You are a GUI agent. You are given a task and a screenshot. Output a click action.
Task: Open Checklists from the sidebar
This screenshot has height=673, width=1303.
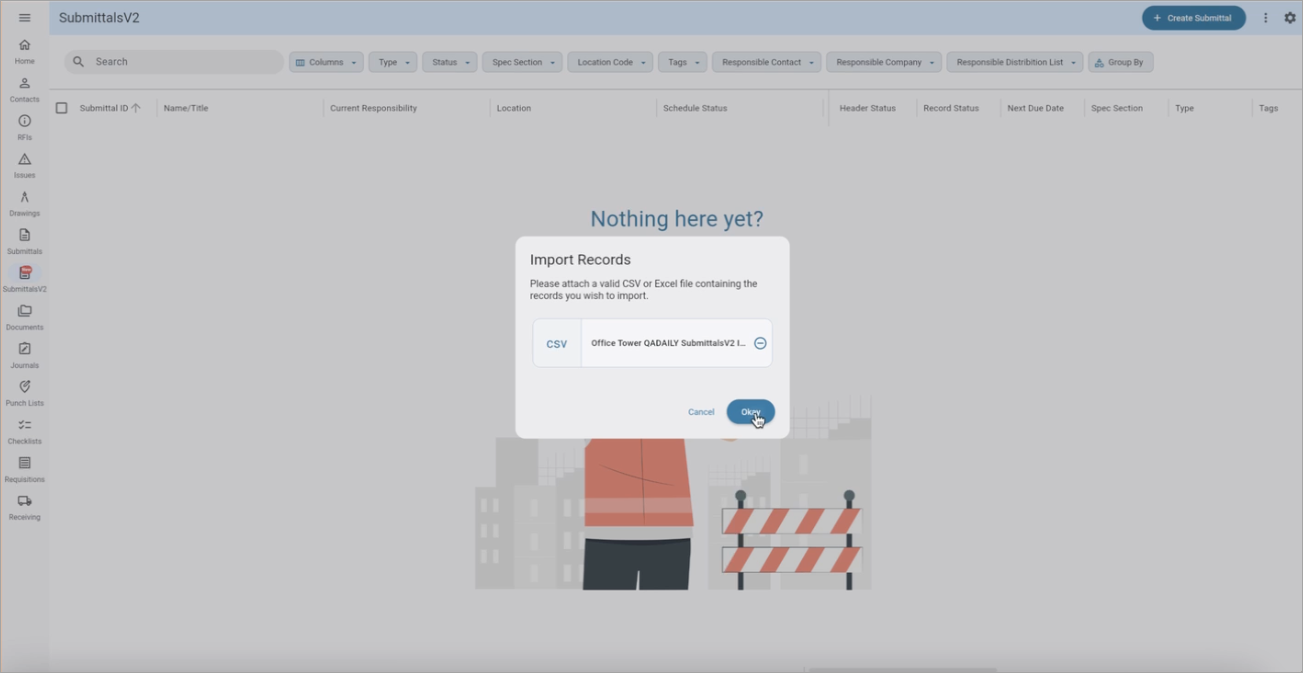25,431
